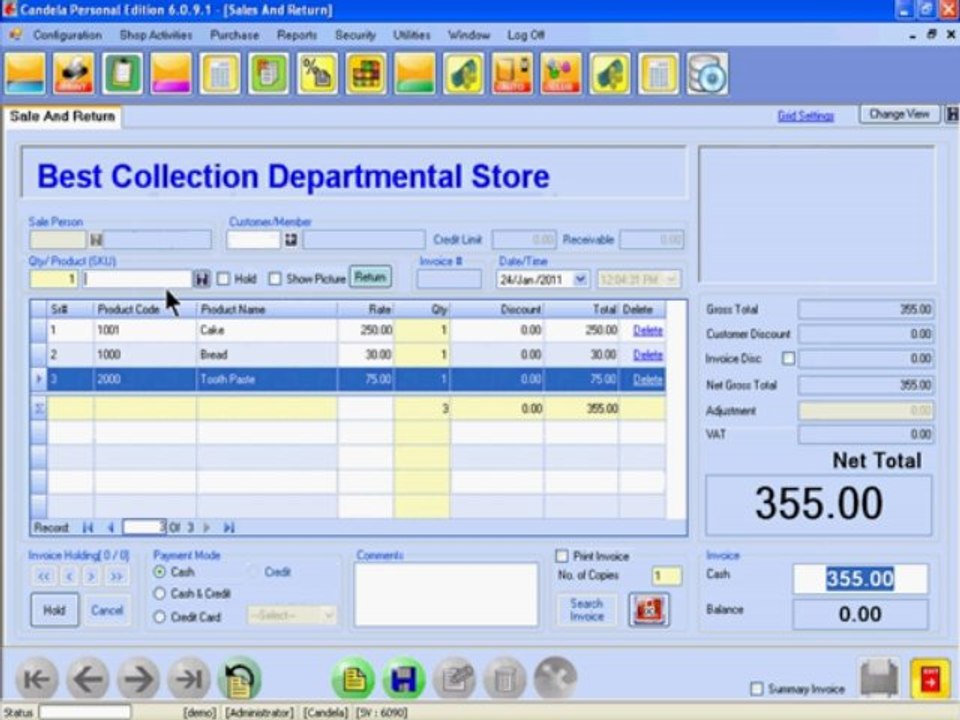
Task: Open the Grid Settings link
Action: tap(806, 115)
